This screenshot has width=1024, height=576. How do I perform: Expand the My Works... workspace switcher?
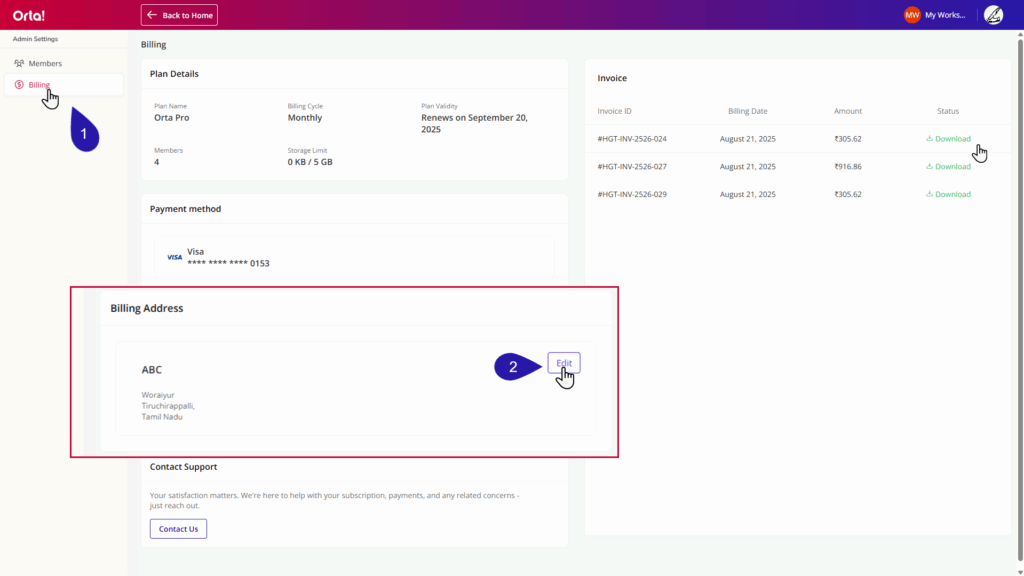pyautogui.click(x=945, y=15)
